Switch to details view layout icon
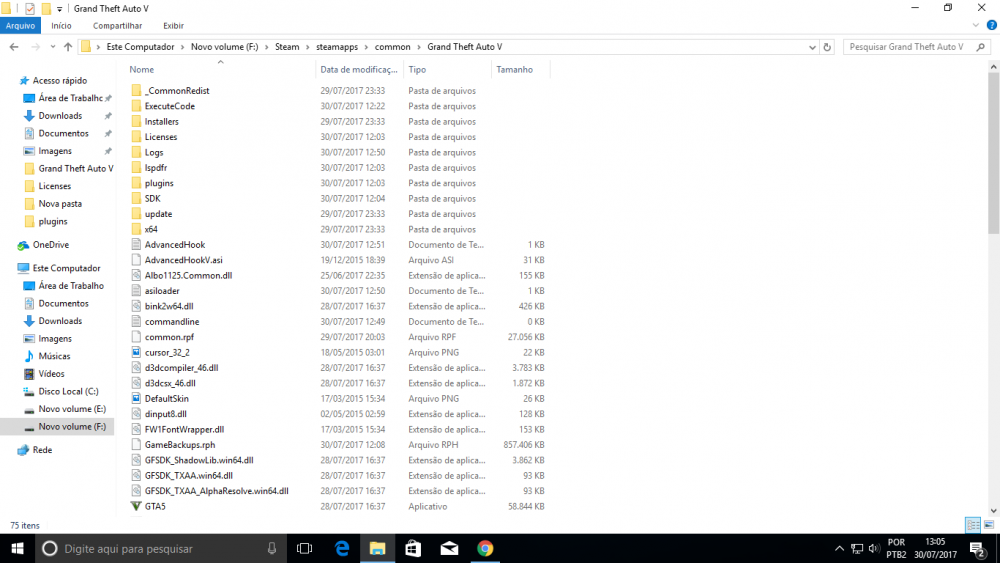Viewport: 1000px width, 563px height. [973, 525]
